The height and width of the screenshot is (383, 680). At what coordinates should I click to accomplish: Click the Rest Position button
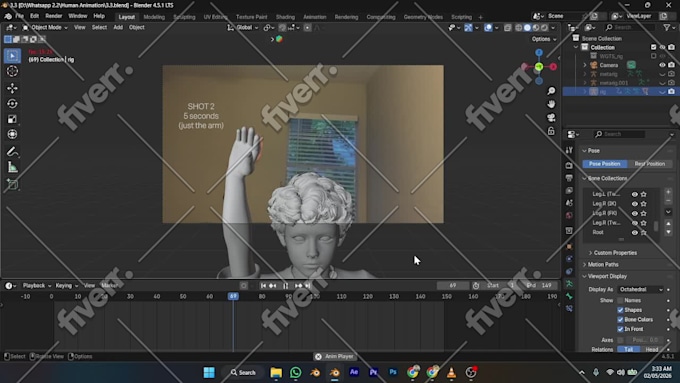click(x=649, y=164)
